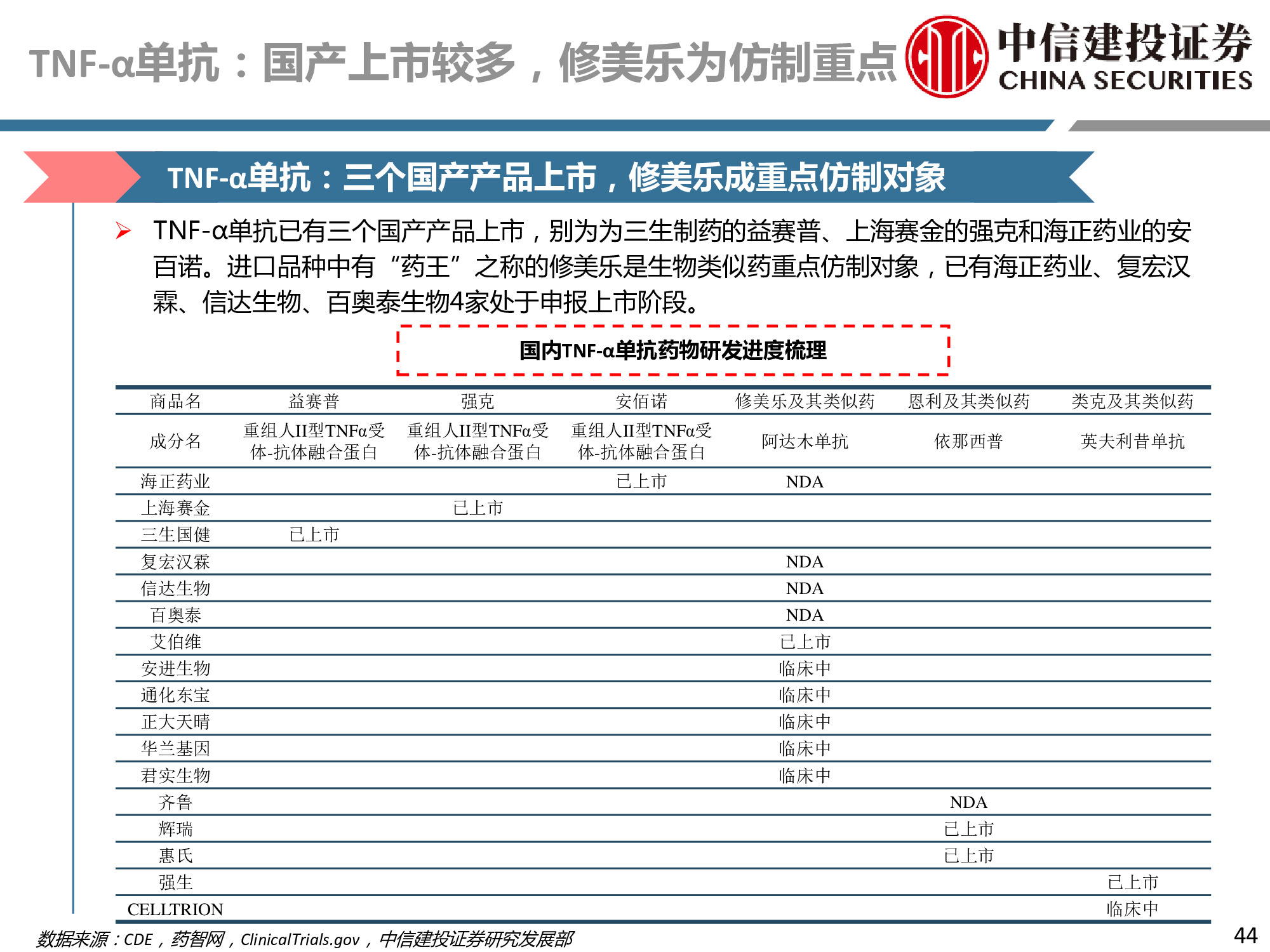The width and height of the screenshot is (1270, 952).
Task: Click the '恩利及其类似药' column header
Action: pos(968,401)
